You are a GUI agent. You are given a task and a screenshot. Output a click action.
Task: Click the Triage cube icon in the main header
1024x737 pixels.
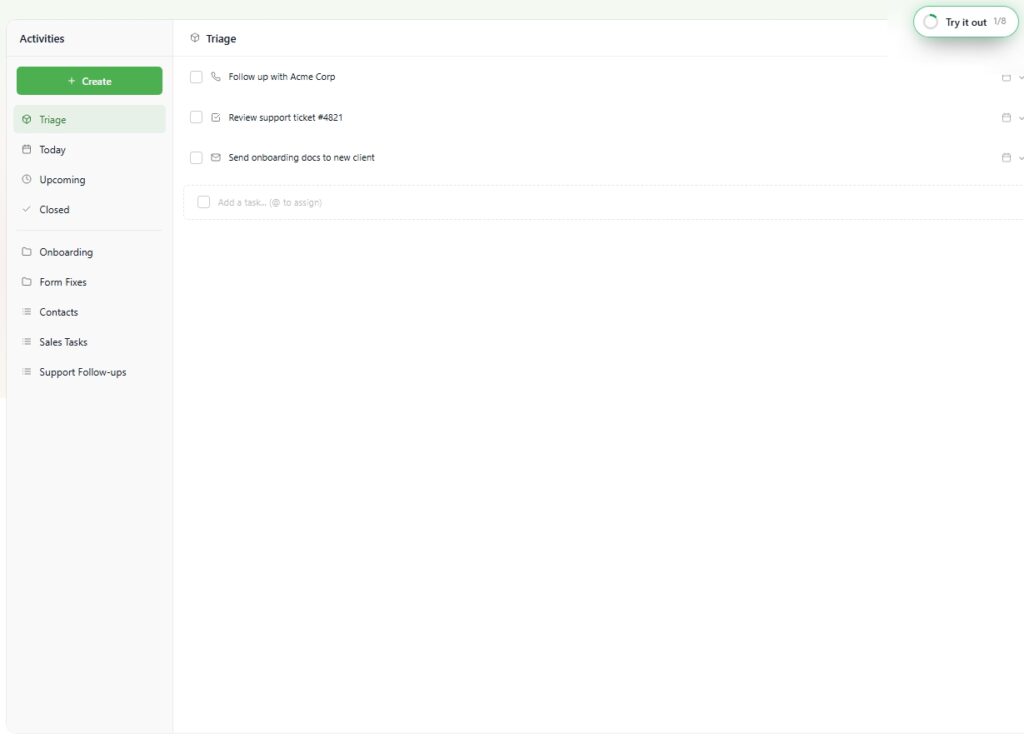tap(195, 38)
